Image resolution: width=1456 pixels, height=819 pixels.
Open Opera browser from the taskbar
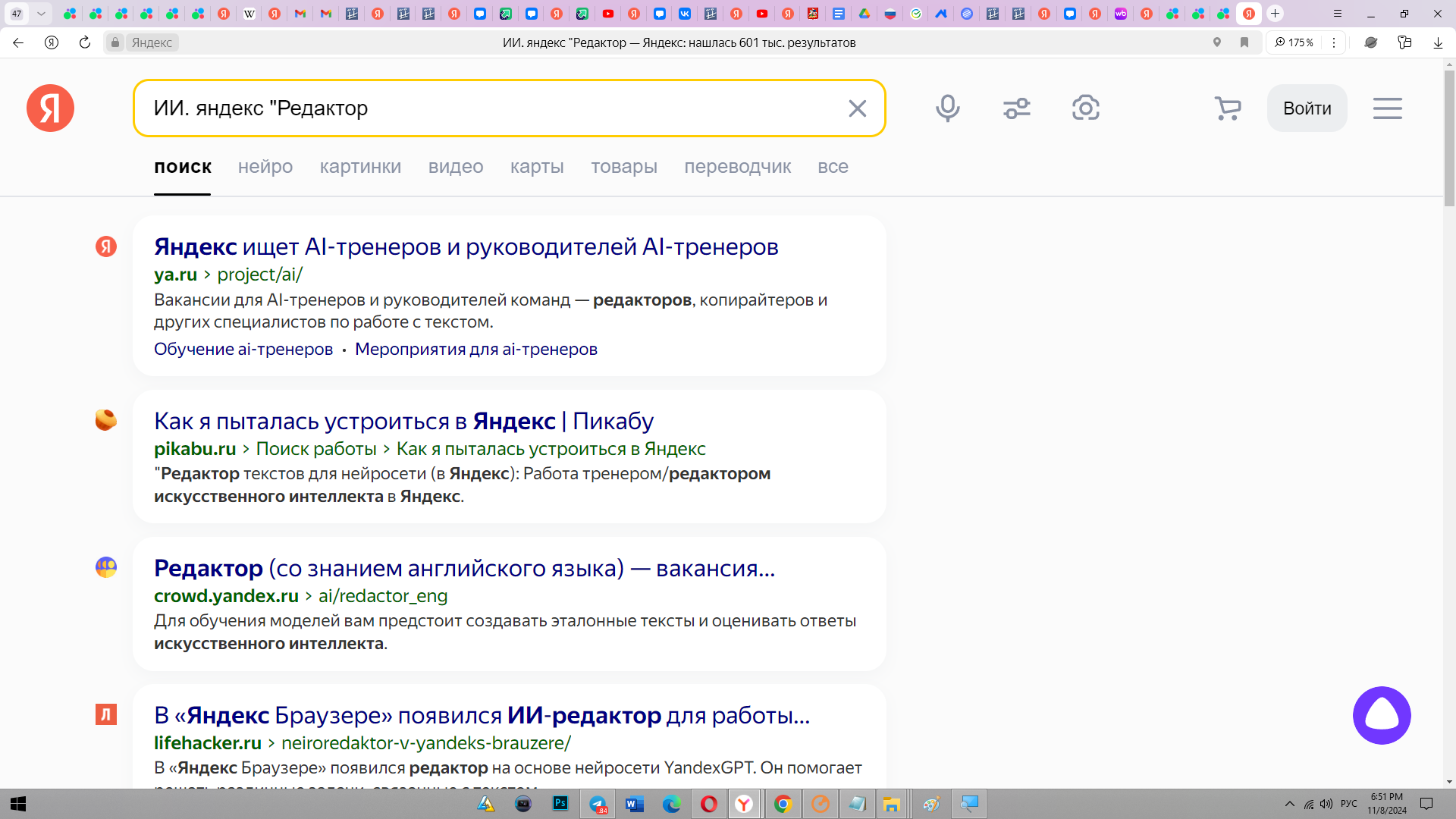click(708, 804)
